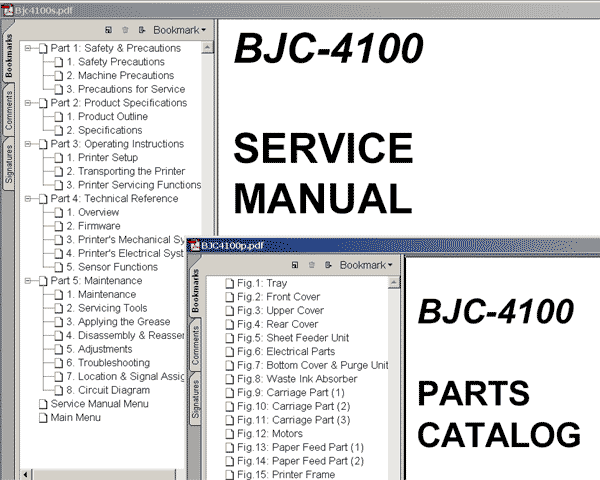Open bookmark 'Fig.9: Carriage Part (1)'

[291, 392]
